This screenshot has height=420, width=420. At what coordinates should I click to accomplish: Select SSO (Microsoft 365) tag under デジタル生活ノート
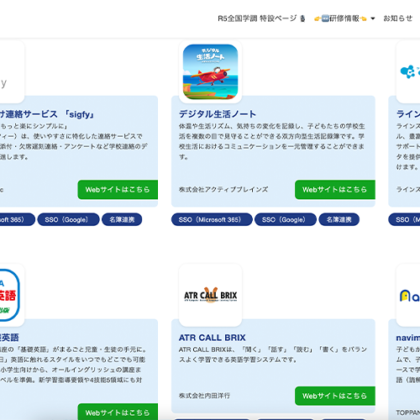[212, 219]
